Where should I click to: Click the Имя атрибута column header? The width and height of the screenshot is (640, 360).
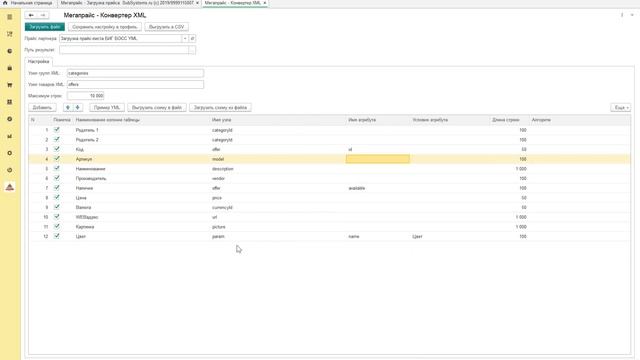coord(378,120)
